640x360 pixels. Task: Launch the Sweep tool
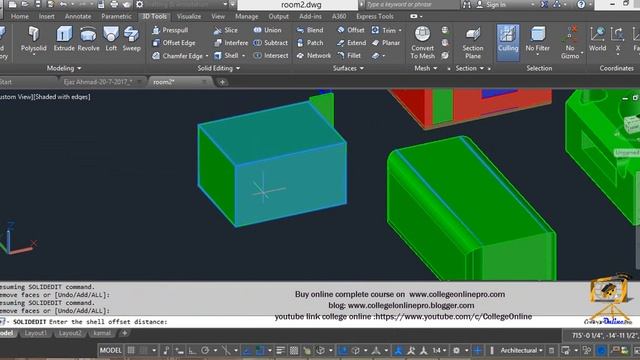(x=131, y=39)
